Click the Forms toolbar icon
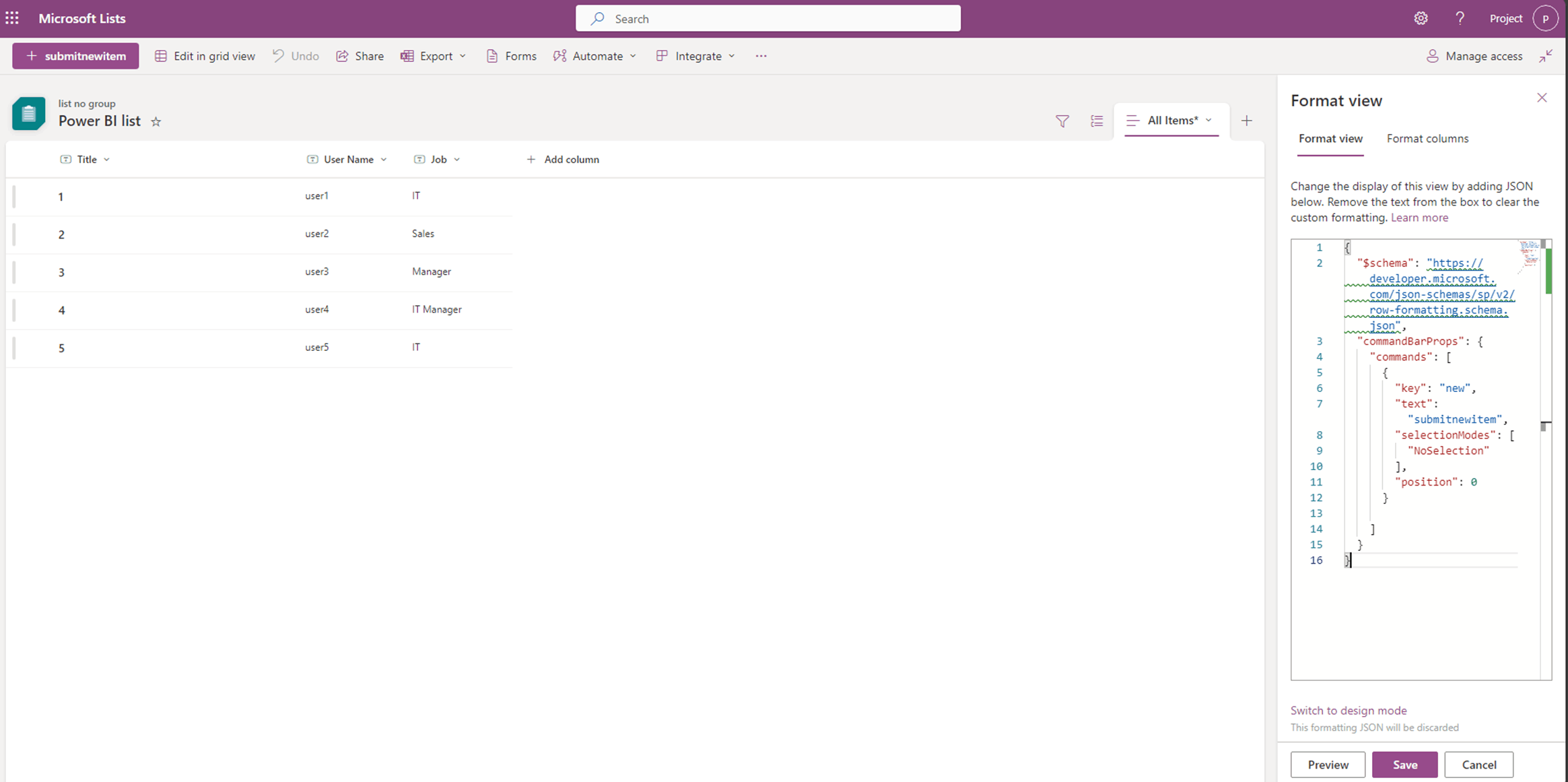The height and width of the screenshot is (782, 1568). (491, 56)
